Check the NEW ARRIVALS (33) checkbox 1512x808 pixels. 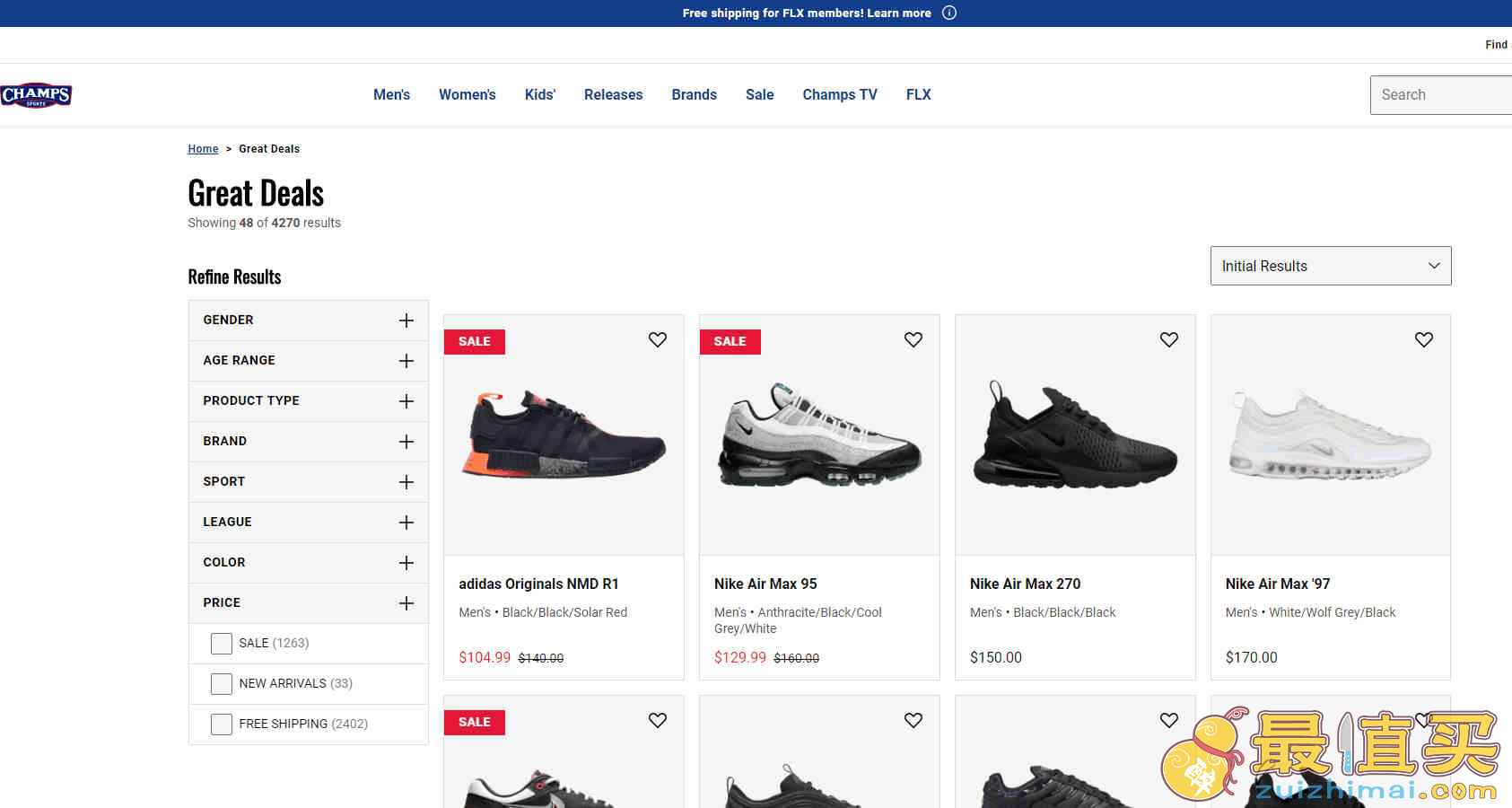221,684
